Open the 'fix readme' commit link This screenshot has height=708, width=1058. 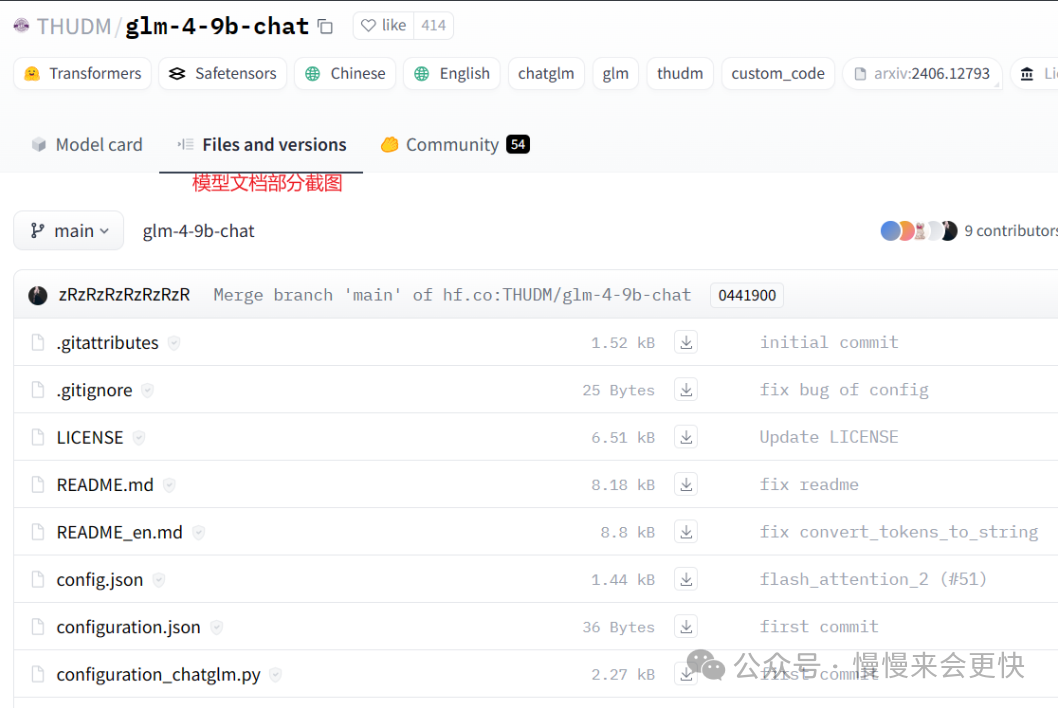[x=809, y=484]
